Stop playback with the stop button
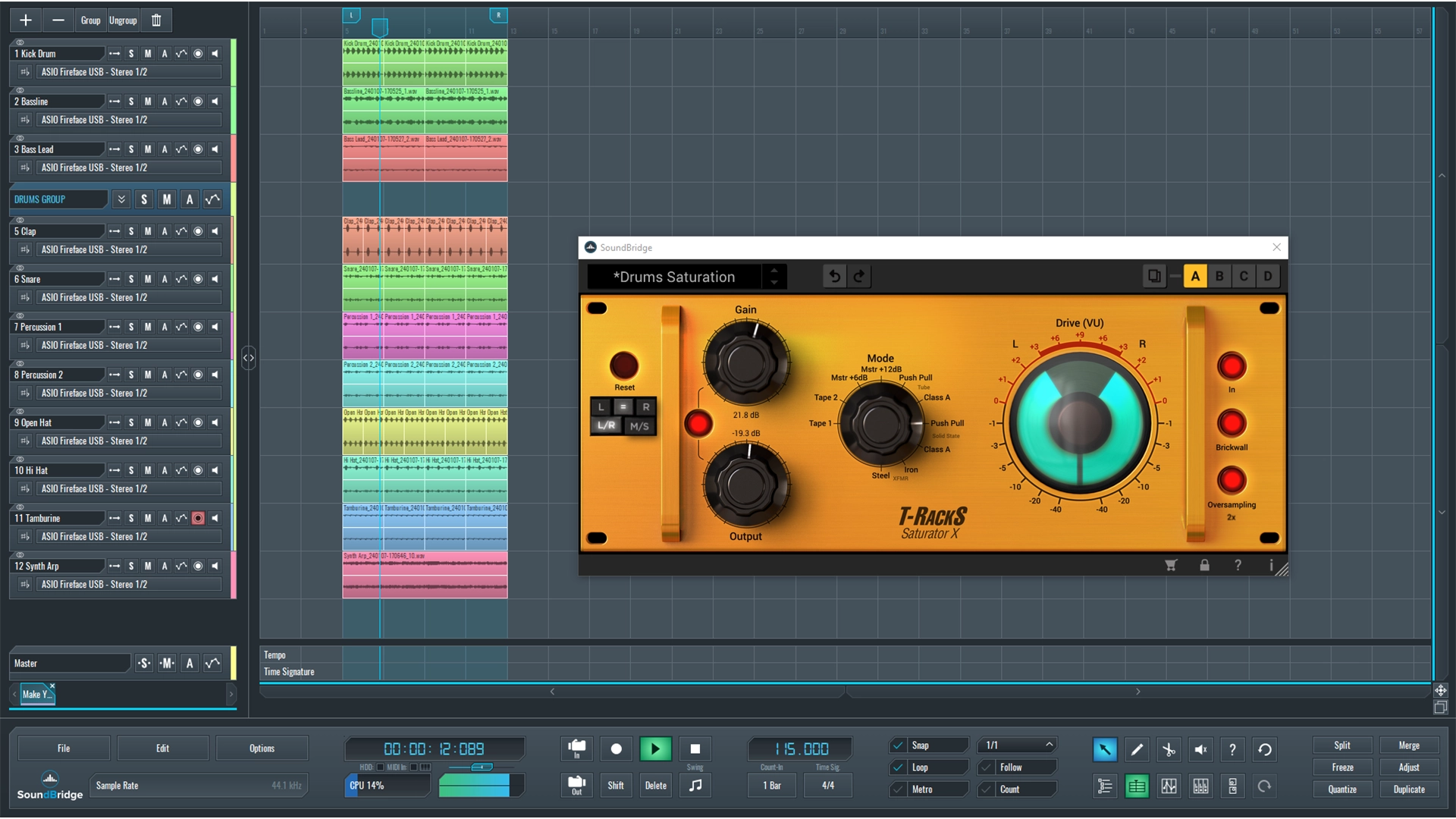Screen dimensions: 1456x819 [x=695, y=748]
